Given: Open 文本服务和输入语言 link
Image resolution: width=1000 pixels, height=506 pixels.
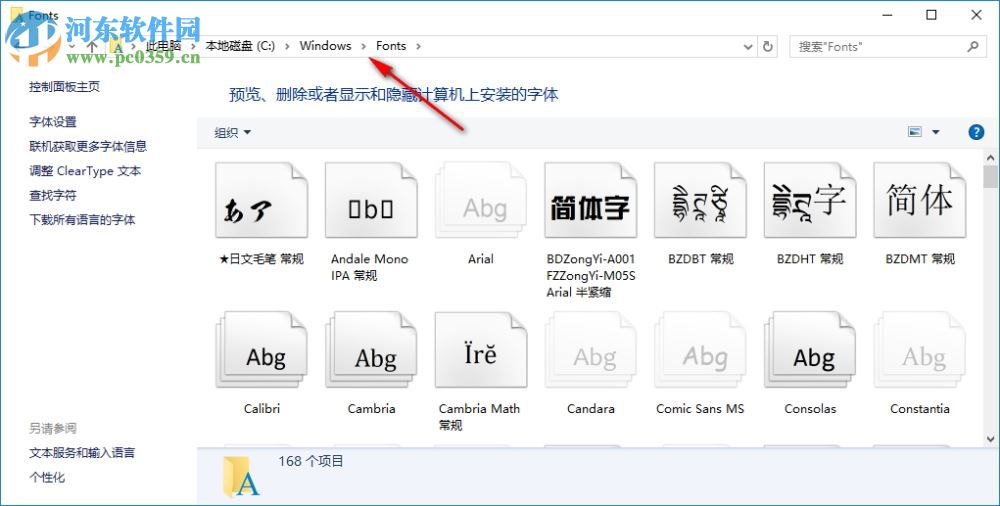Looking at the screenshot, I should (82, 453).
